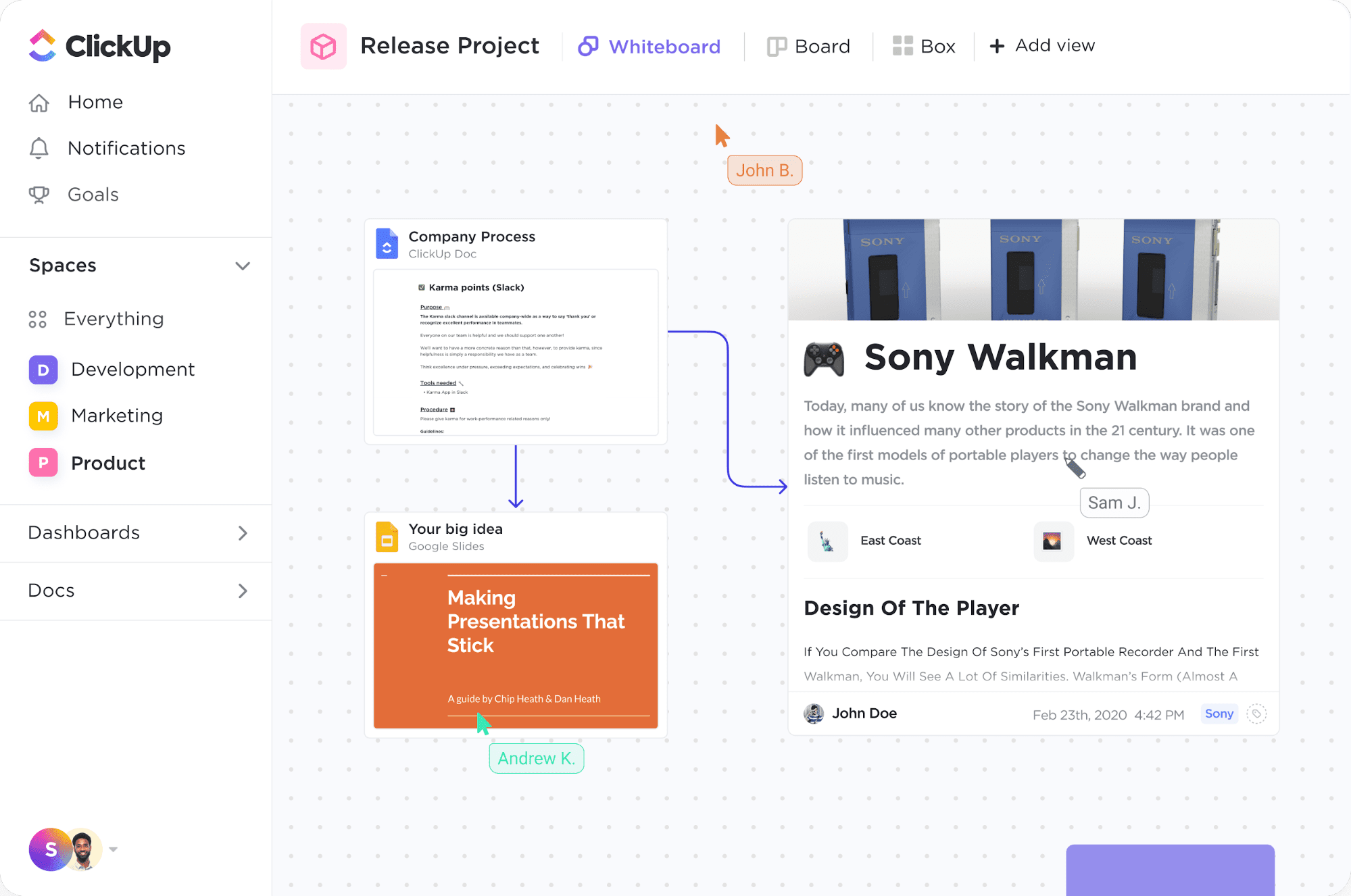This screenshot has width=1351, height=896.
Task: Switch to the Board view tab
Action: point(808,46)
